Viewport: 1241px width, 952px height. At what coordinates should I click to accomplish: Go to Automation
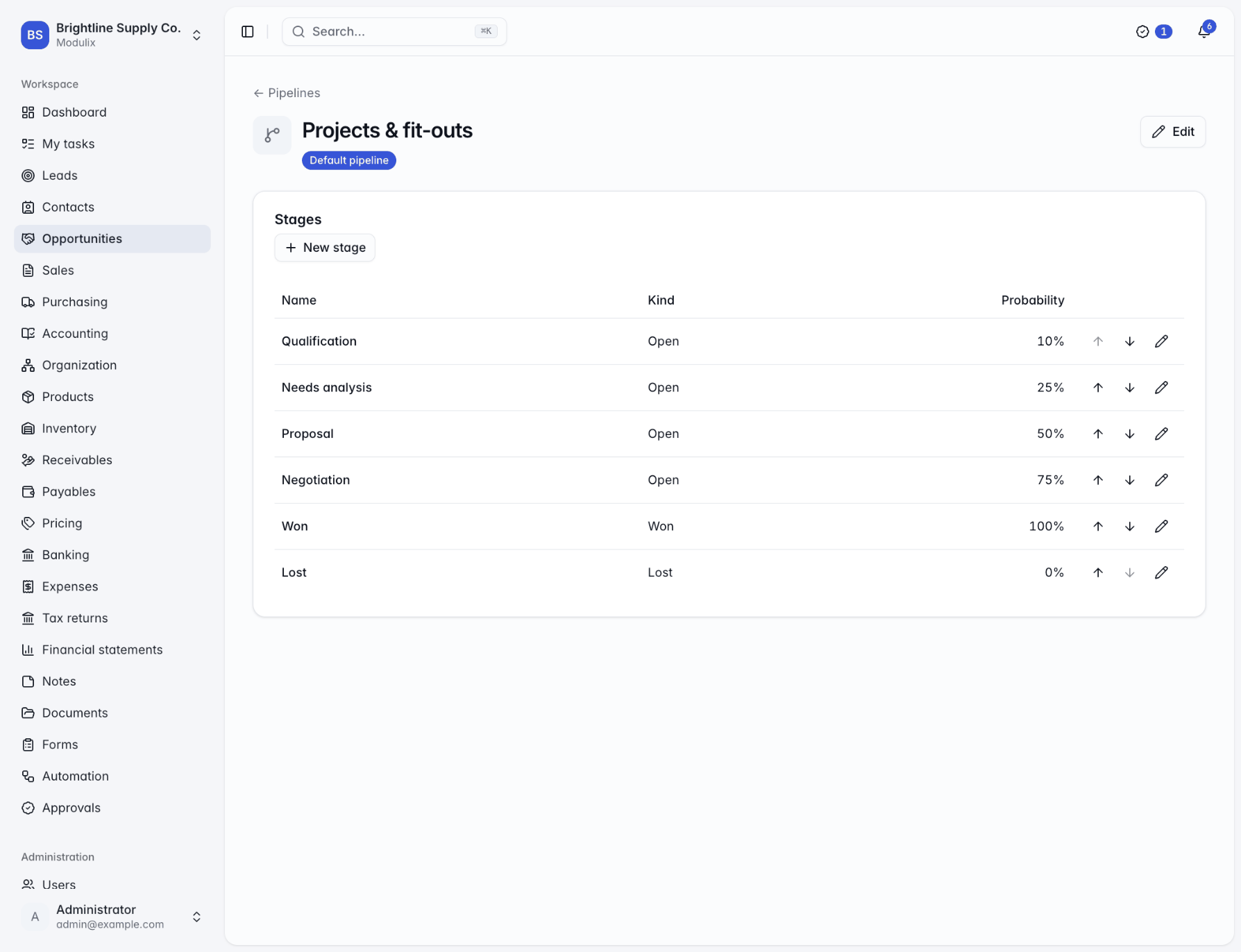tap(112, 776)
